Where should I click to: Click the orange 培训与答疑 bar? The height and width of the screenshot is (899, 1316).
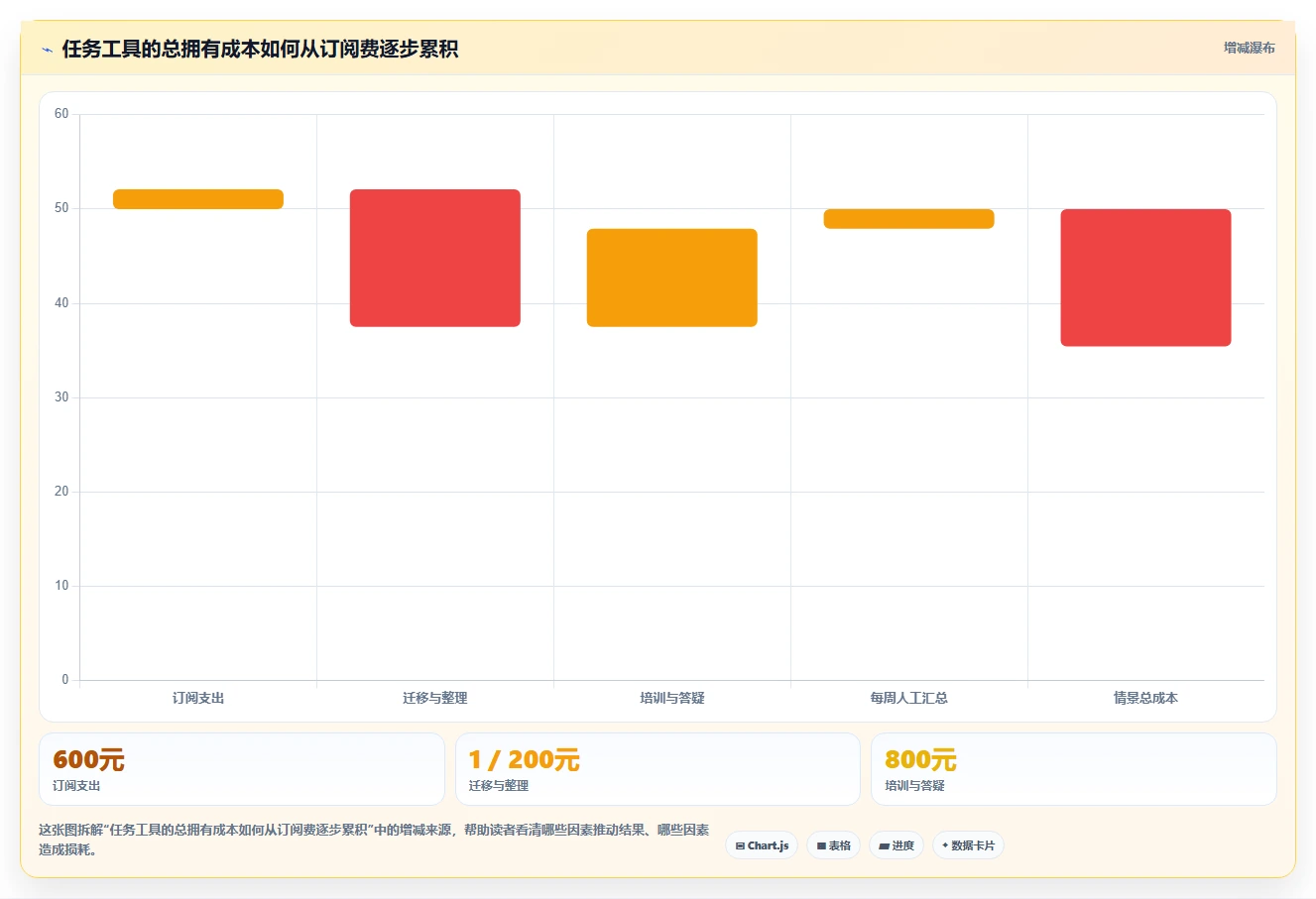(672, 278)
